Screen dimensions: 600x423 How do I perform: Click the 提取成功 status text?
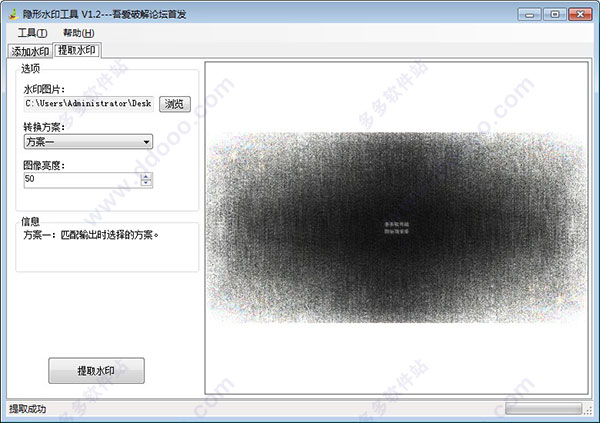point(28,409)
